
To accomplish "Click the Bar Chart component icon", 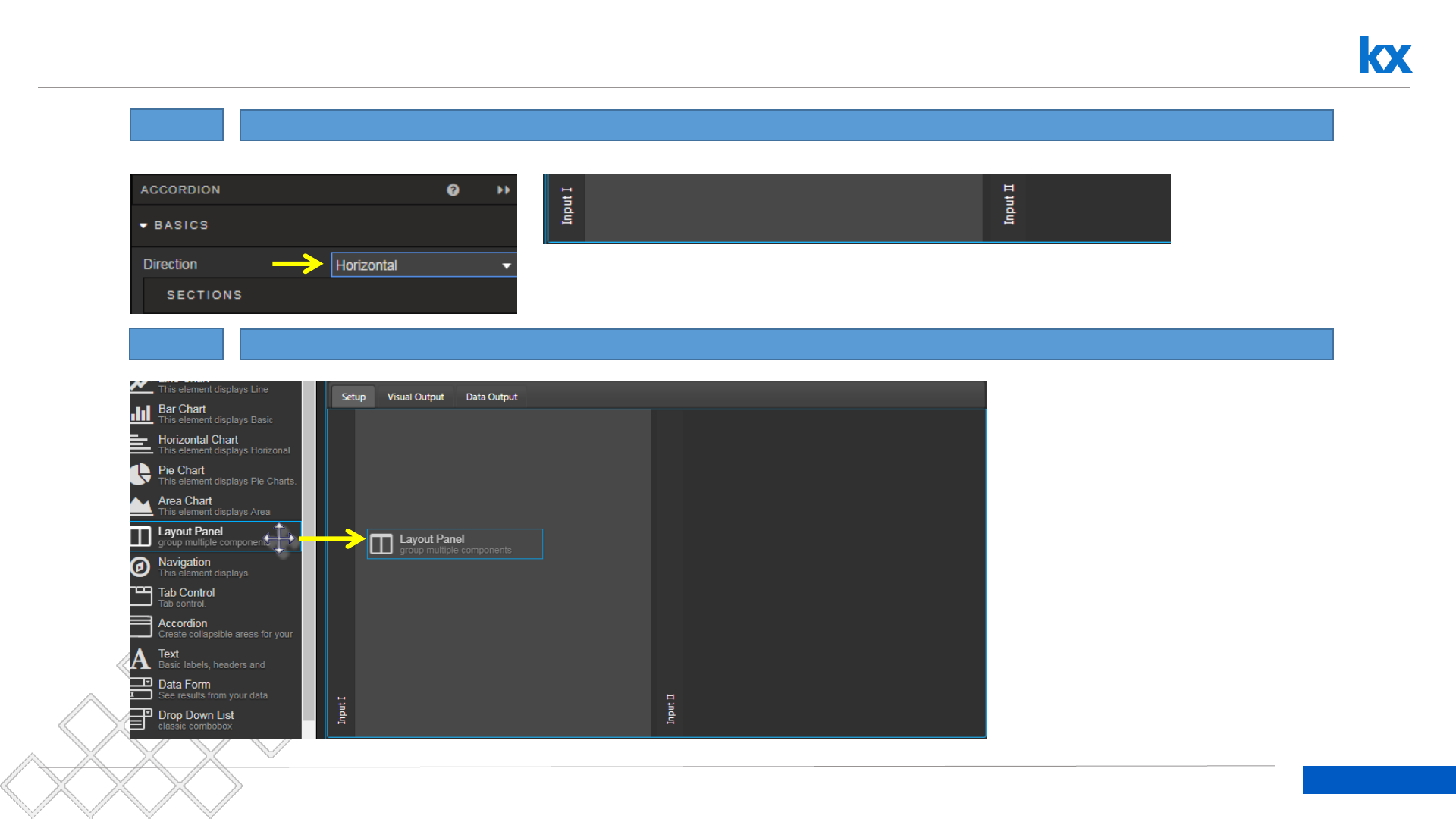I will 141,413.
